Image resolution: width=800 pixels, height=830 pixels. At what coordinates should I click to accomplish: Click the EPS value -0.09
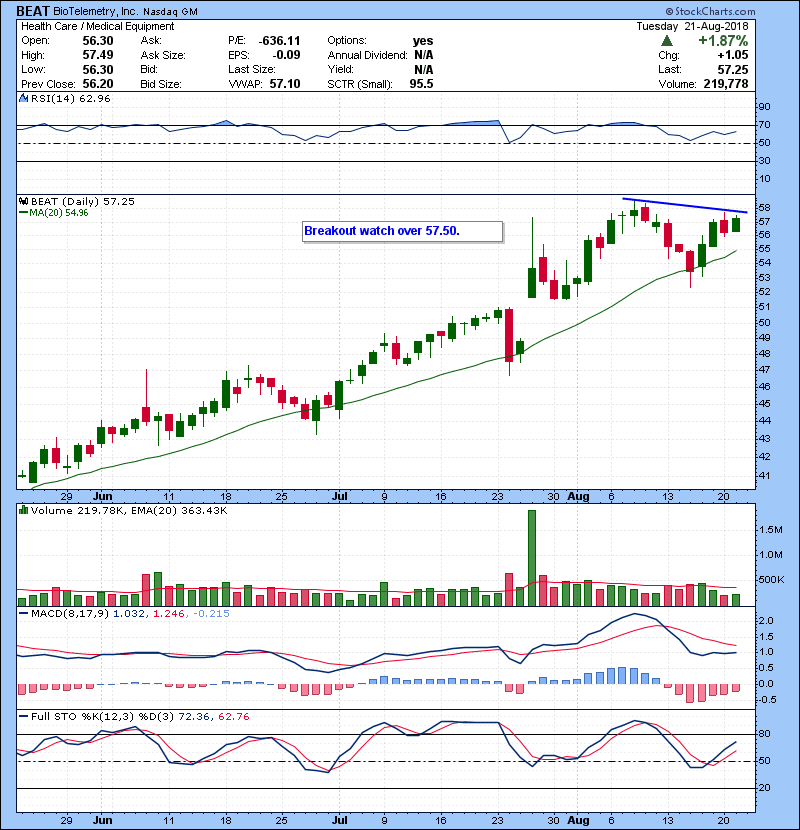[x=286, y=55]
